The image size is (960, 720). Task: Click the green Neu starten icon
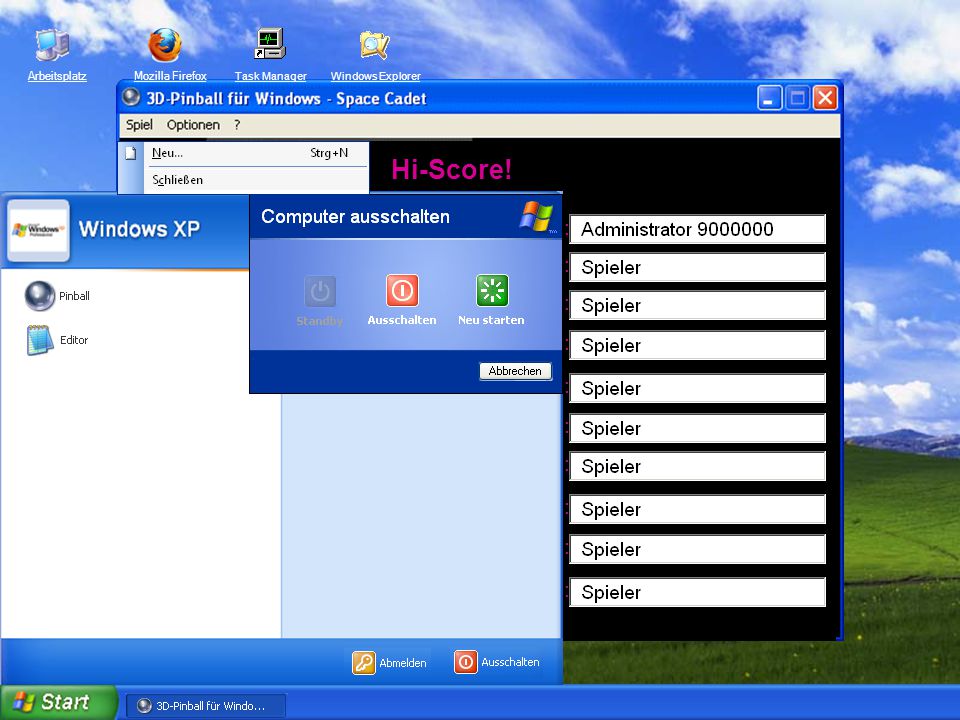(492, 290)
